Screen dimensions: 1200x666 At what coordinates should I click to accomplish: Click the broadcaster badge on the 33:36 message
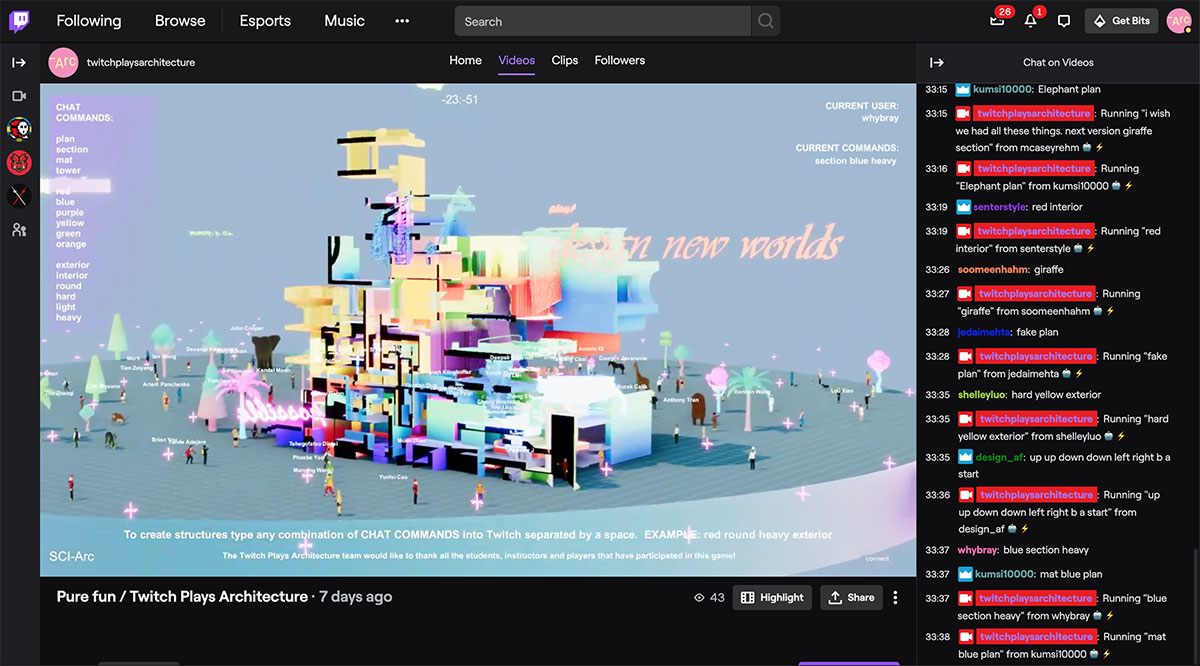click(x=964, y=495)
